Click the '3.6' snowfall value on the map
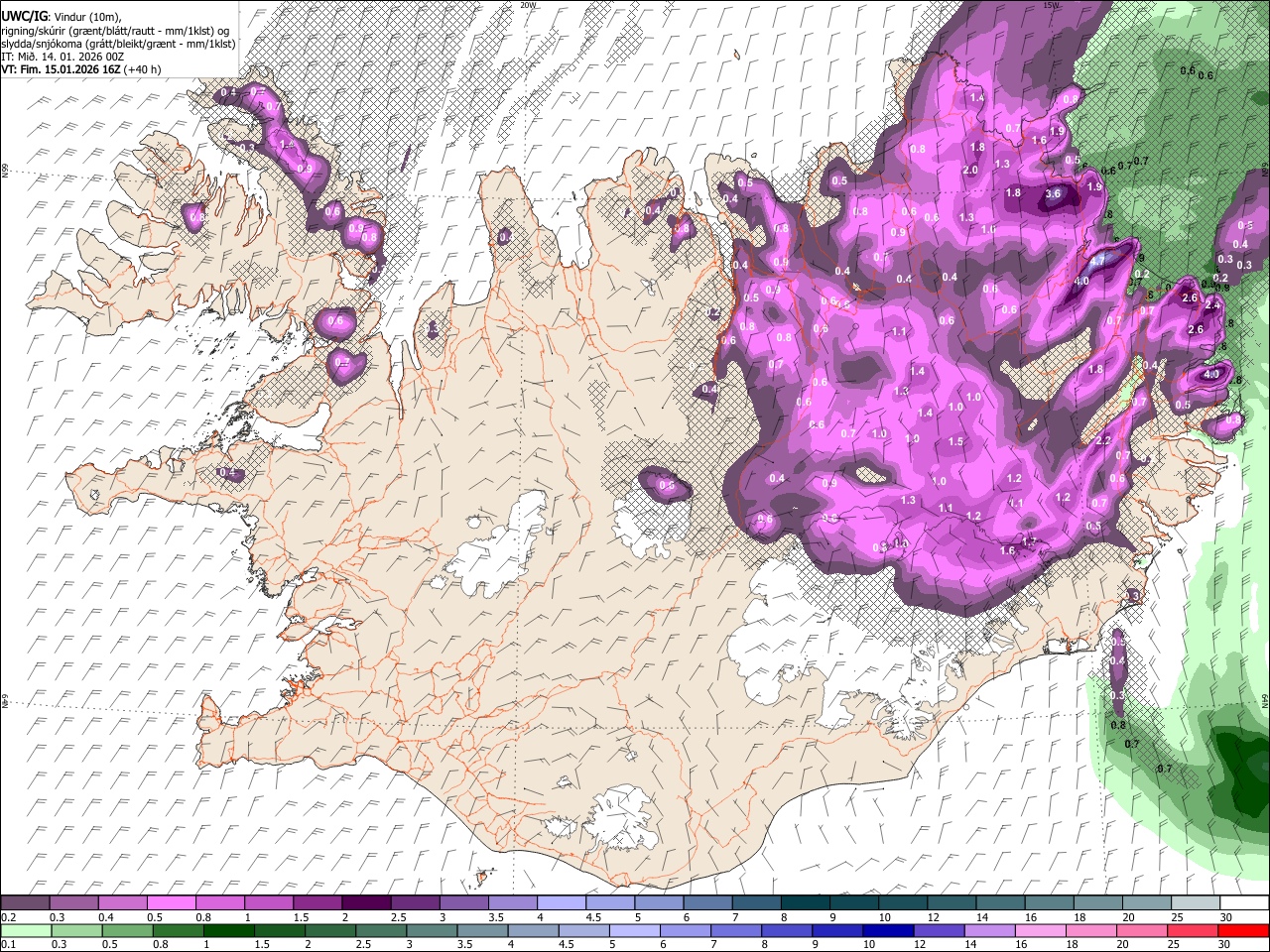Screen dimensions: 1270x952 click(1054, 193)
